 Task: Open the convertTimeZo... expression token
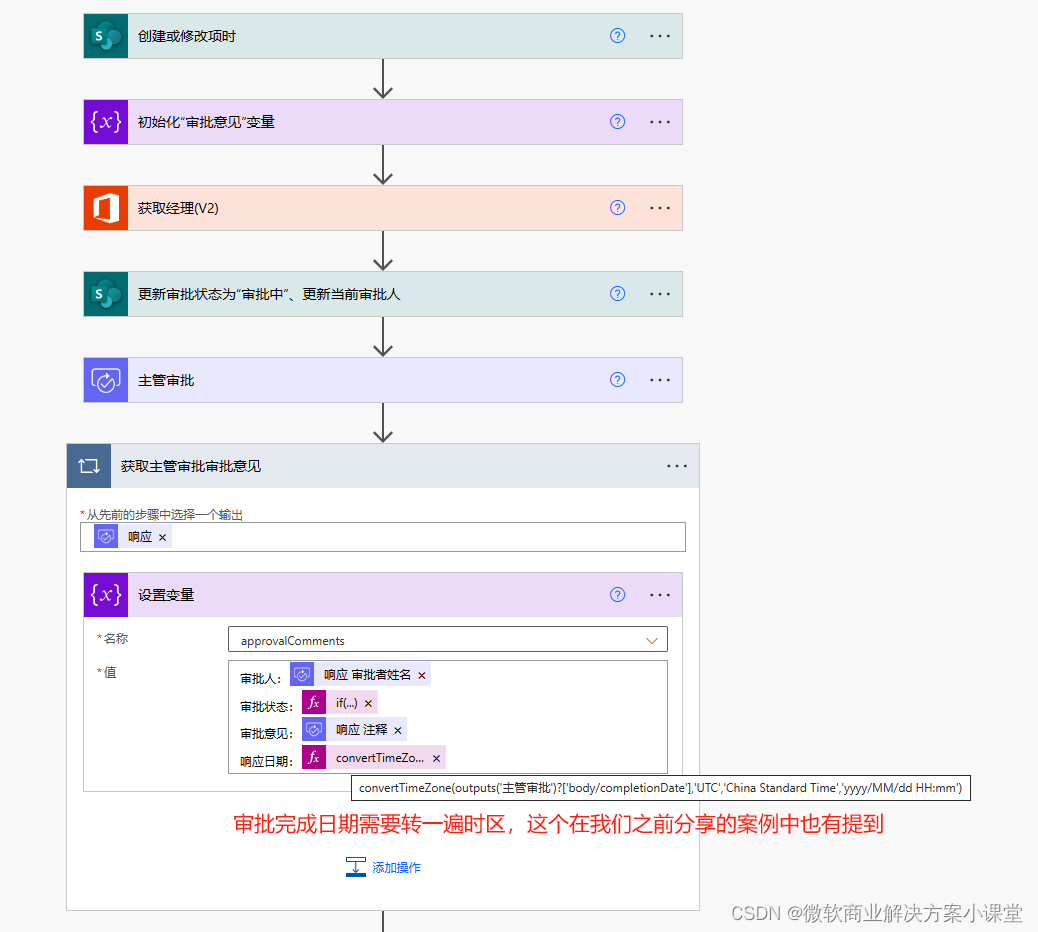tap(373, 758)
